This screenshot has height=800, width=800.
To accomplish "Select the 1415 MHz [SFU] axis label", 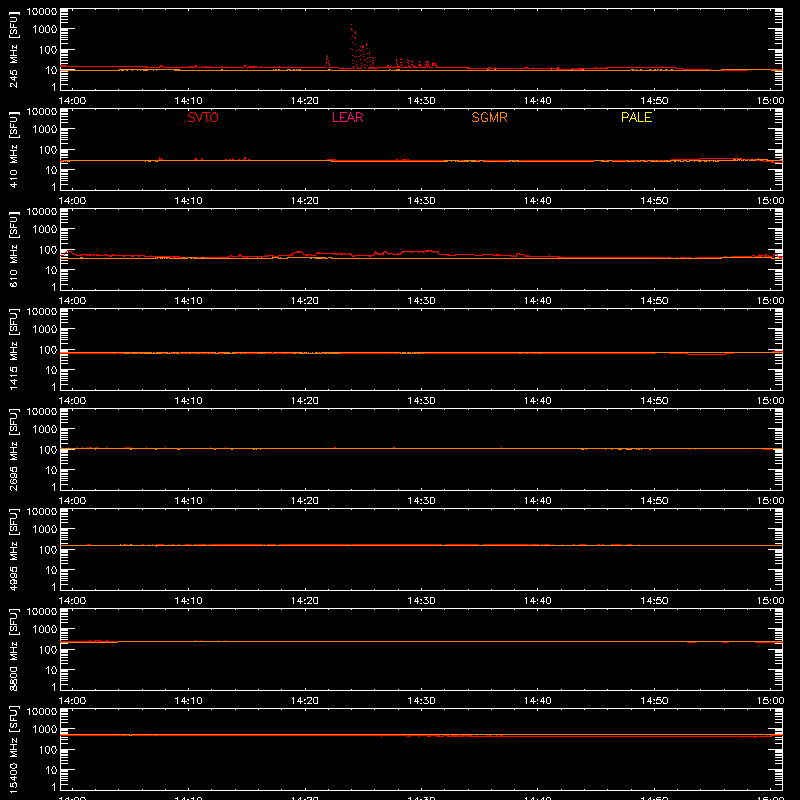I will 14,349.
